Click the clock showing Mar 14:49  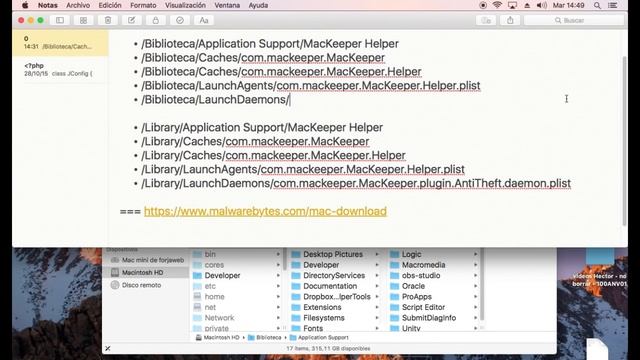569,5
